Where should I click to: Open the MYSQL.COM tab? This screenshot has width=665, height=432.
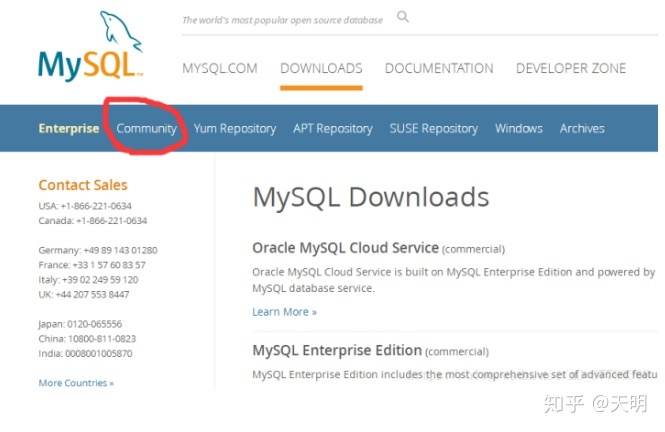tap(220, 68)
